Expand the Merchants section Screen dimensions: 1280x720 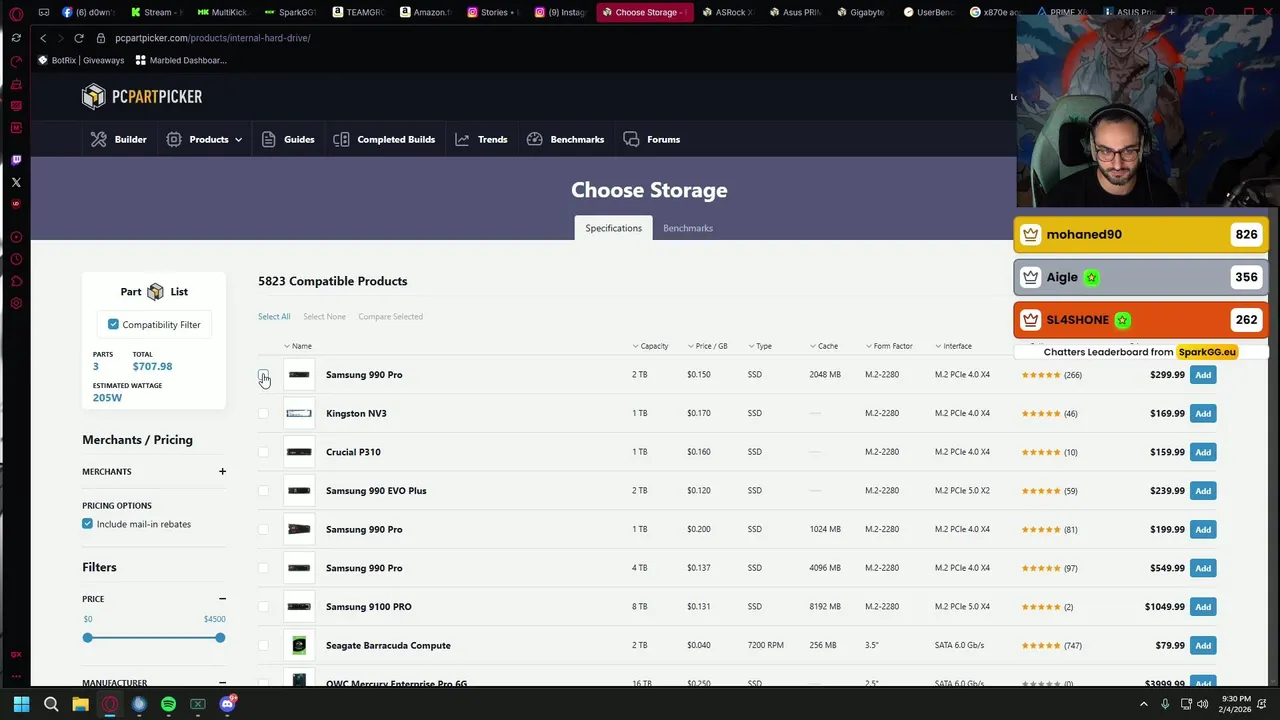click(x=222, y=471)
